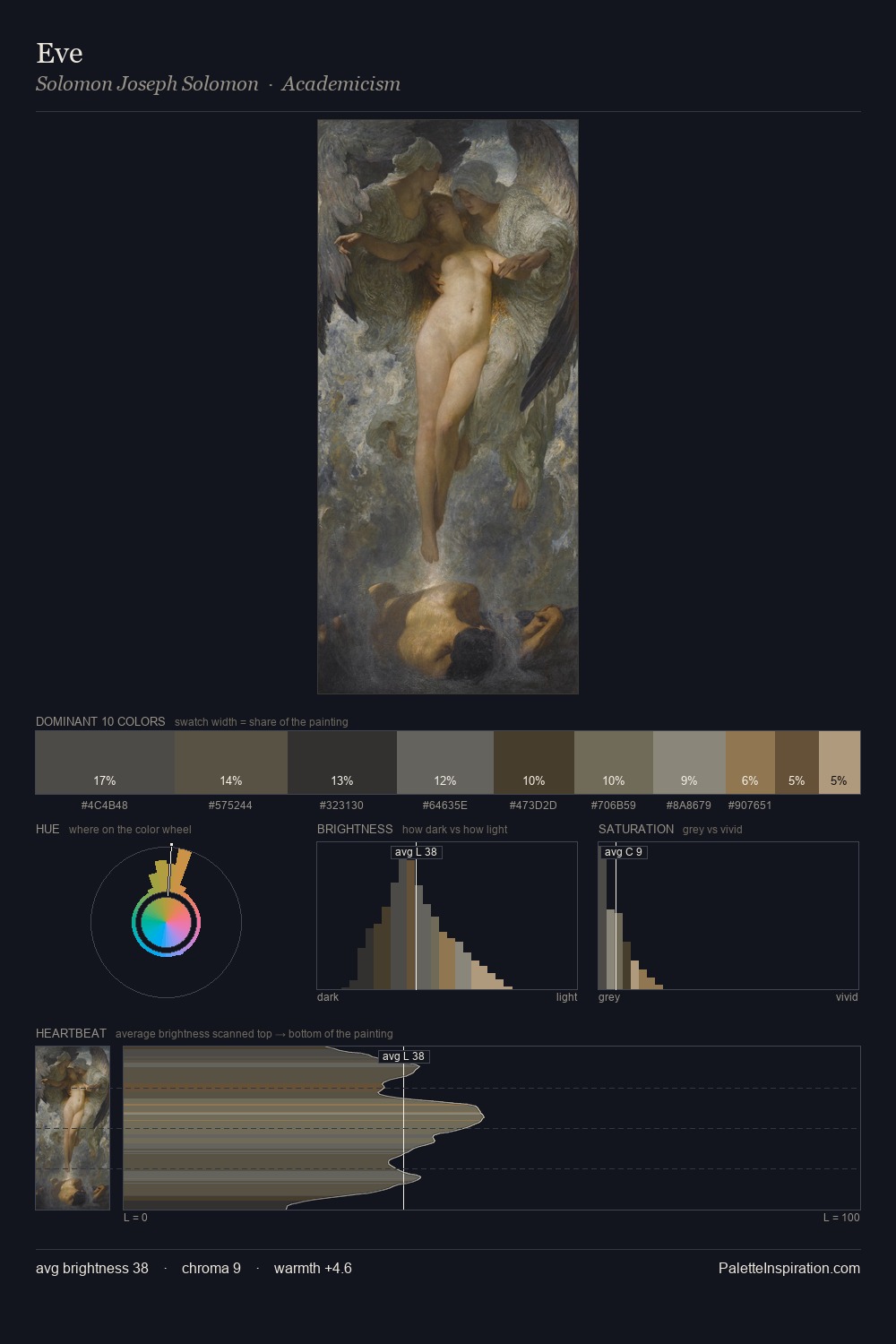This screenshot has width=896, height=1344.
Task: Click footer text "avg brightness 38"
Action: coord(92,1268)
